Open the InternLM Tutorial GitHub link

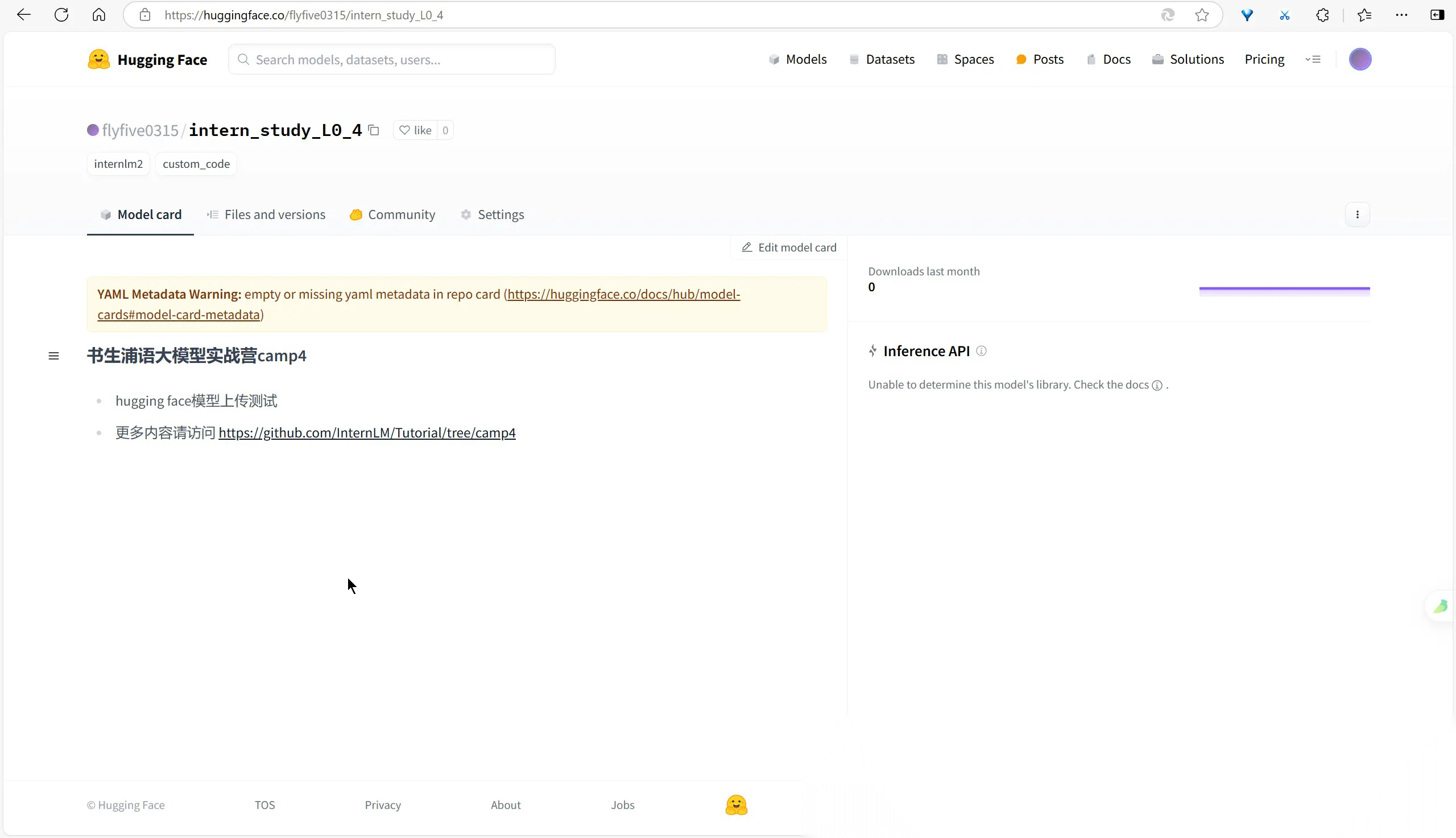(367, 433)
